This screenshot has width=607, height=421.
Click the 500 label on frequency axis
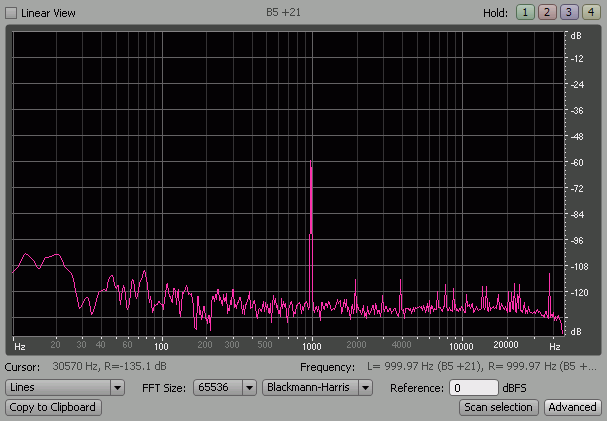click(265, 345)
